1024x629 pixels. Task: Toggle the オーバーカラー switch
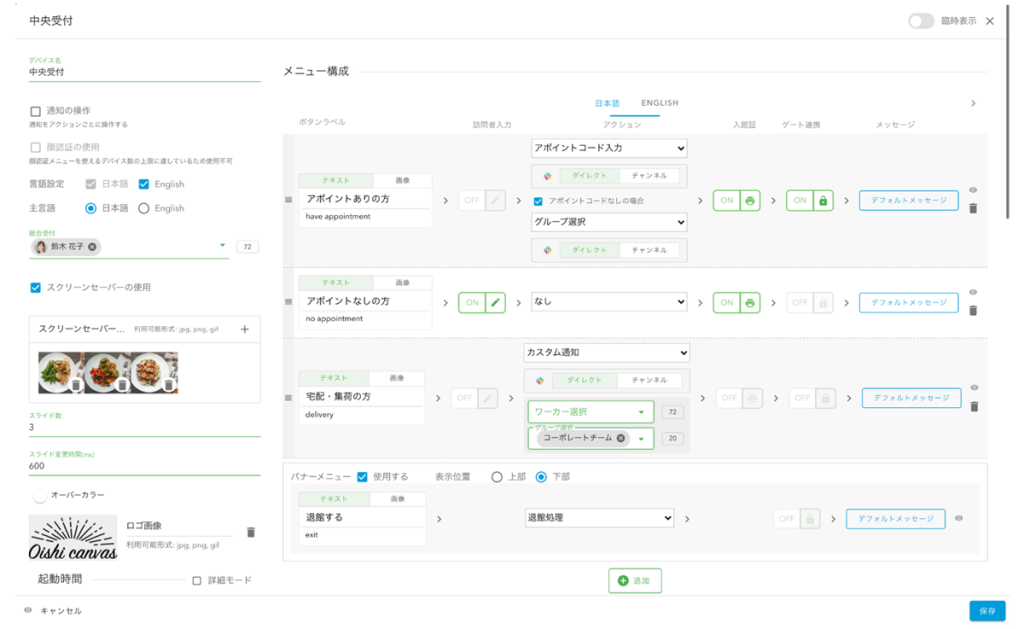[41, 495]
